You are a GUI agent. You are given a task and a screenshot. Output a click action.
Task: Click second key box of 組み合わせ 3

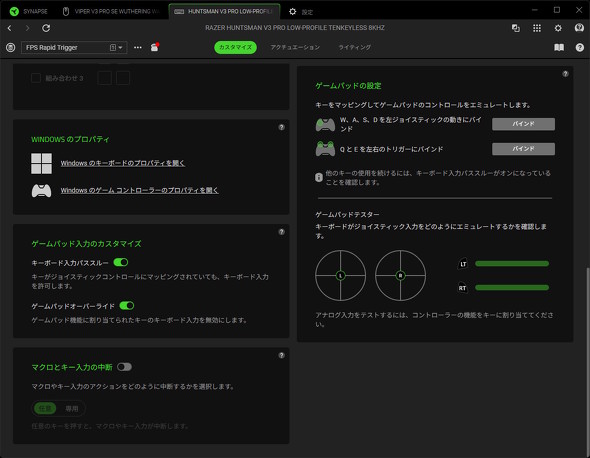(123, 78)
